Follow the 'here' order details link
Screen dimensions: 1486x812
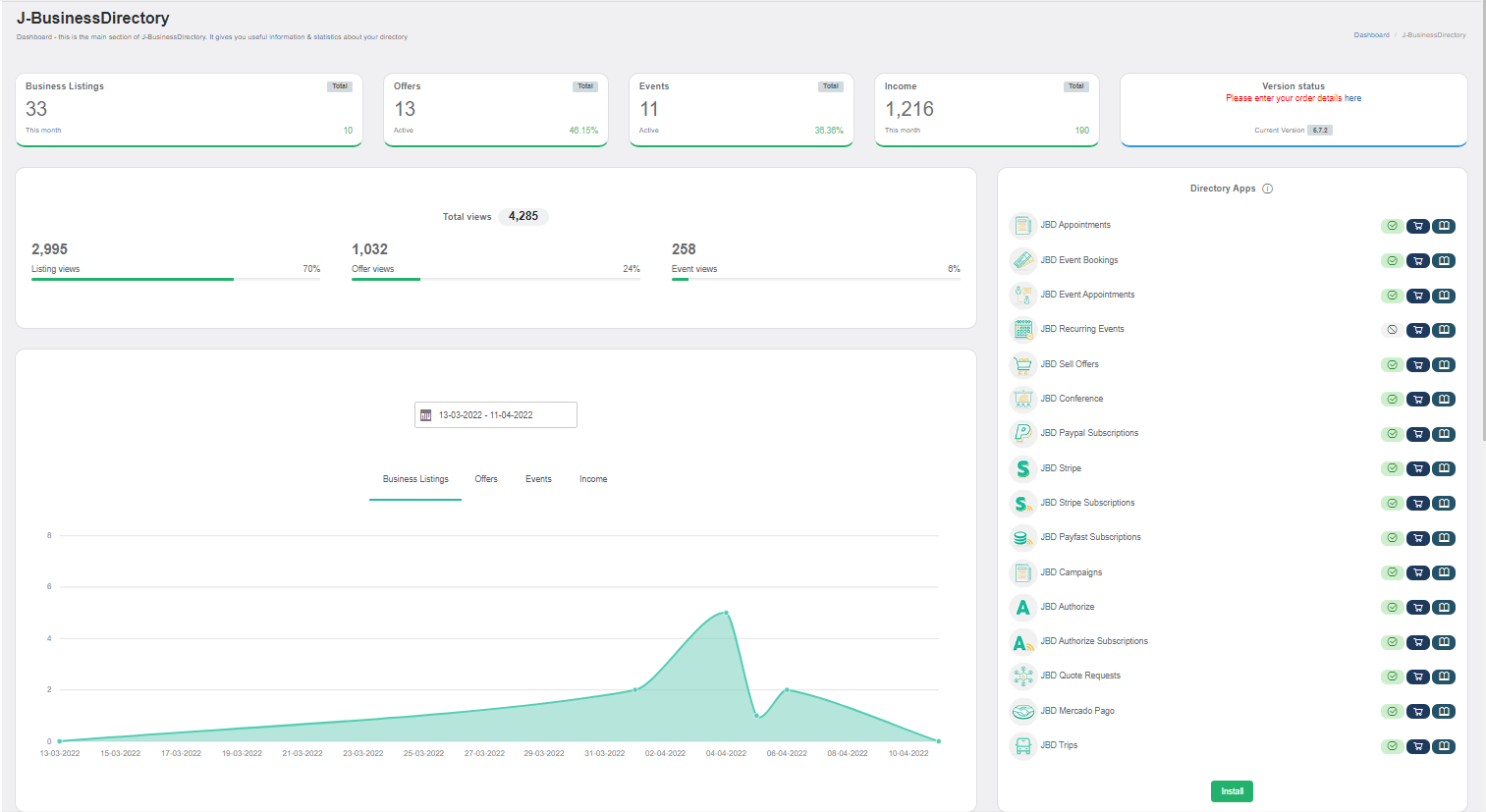click(1352, 98)
